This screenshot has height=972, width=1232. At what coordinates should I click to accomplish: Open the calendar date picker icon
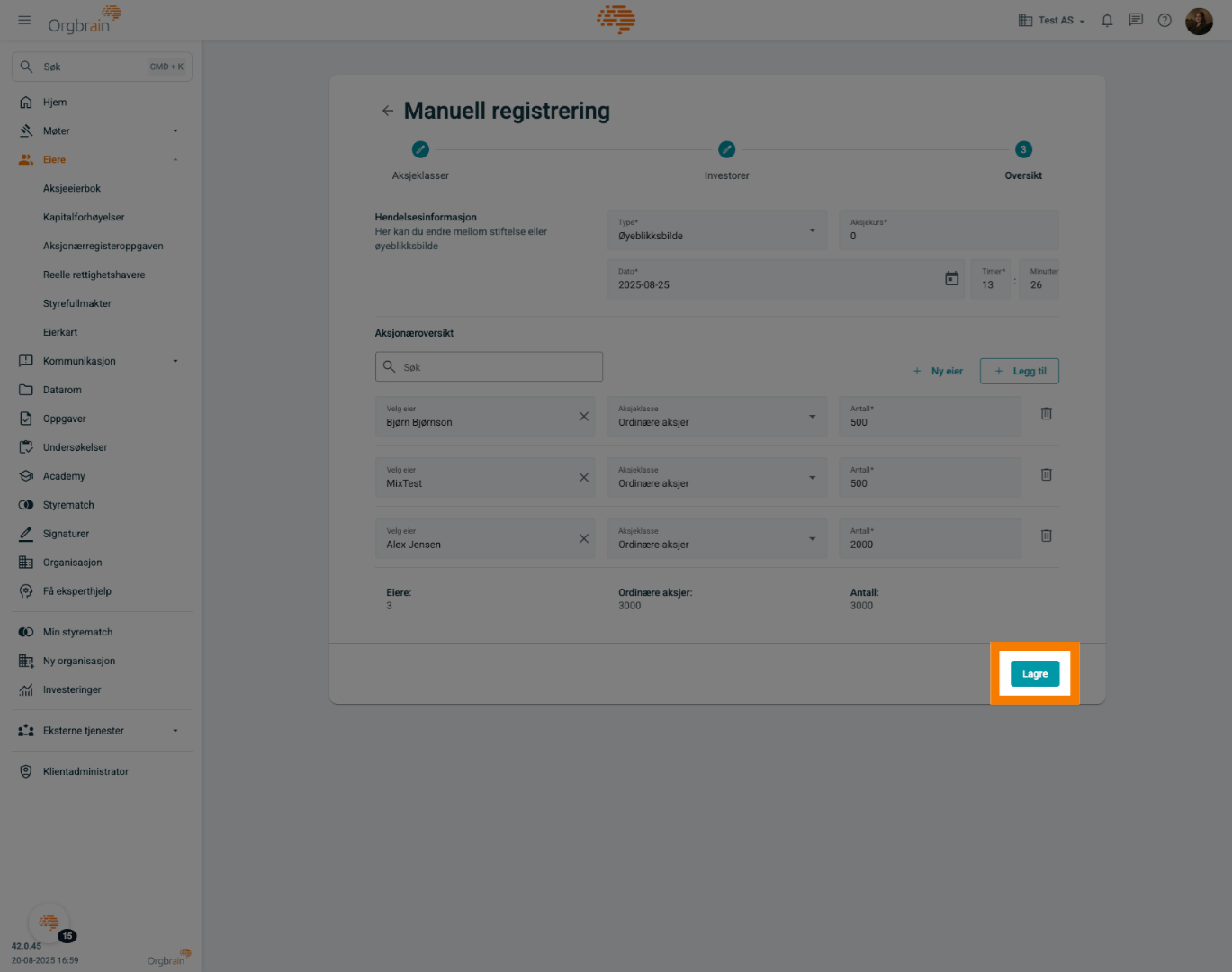[951, 279]
